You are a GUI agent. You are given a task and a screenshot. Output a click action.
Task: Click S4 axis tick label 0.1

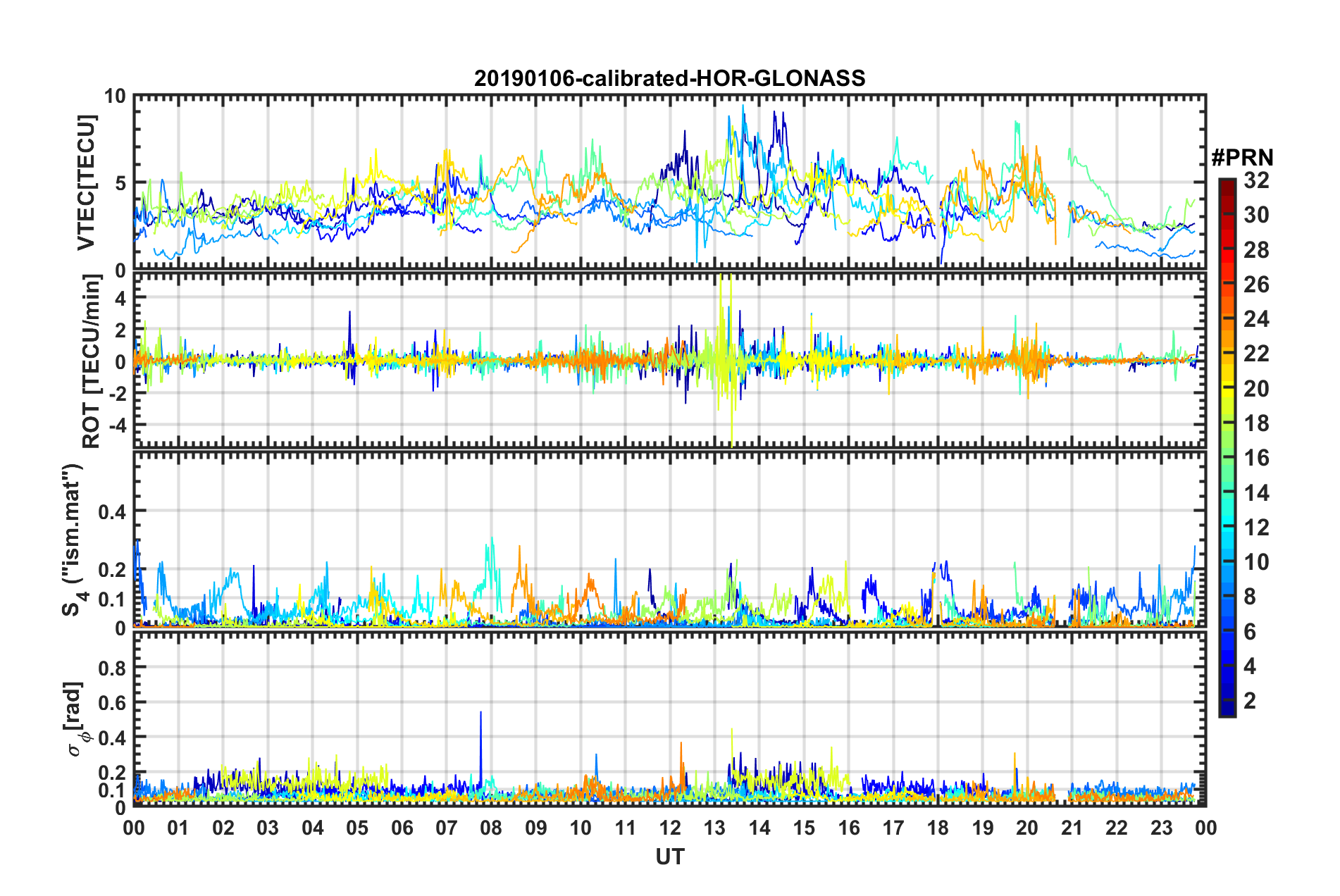click(112, 599)
